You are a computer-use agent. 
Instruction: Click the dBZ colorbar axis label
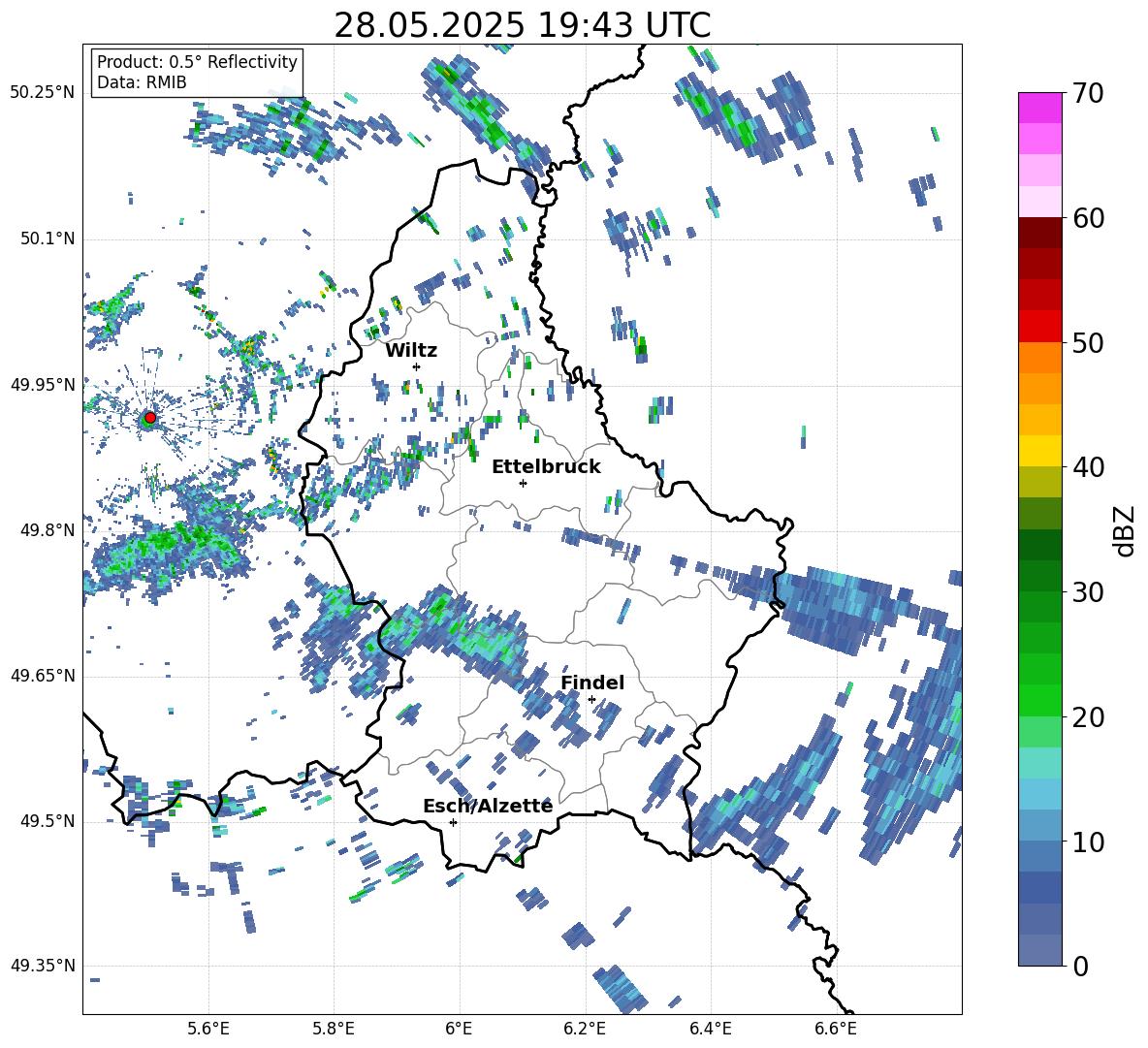(1125, 530)
